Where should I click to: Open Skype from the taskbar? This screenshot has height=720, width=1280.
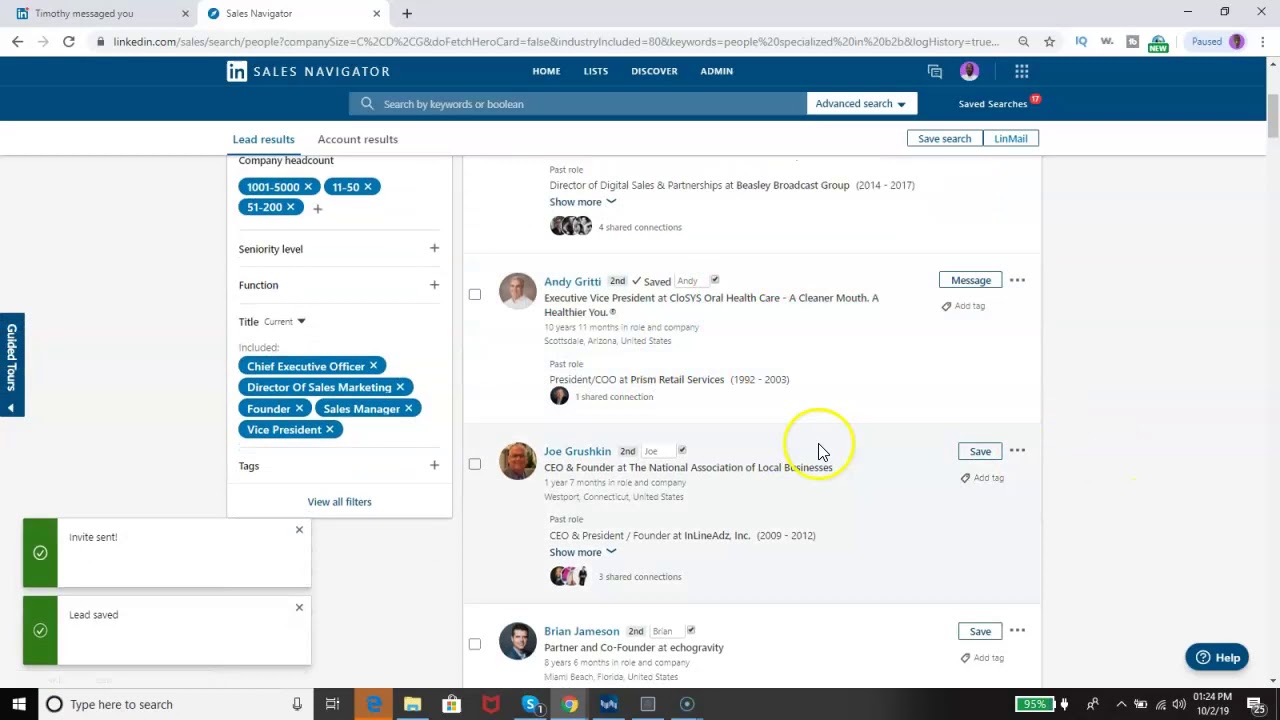click(x=531, y=704)
